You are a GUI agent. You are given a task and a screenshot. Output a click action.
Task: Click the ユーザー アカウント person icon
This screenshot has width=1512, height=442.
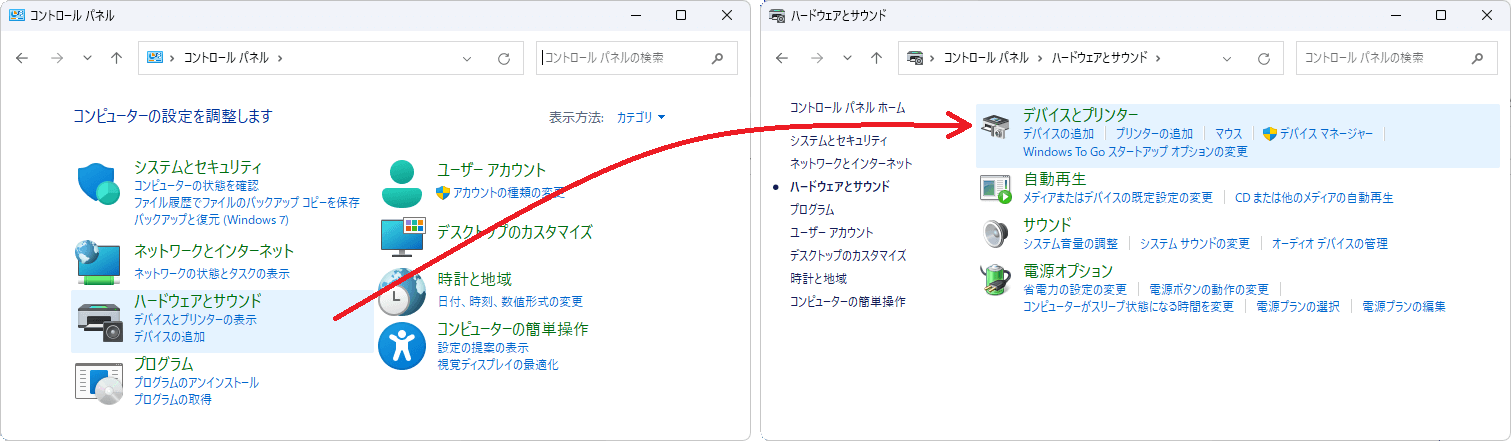tap(402, 181)
